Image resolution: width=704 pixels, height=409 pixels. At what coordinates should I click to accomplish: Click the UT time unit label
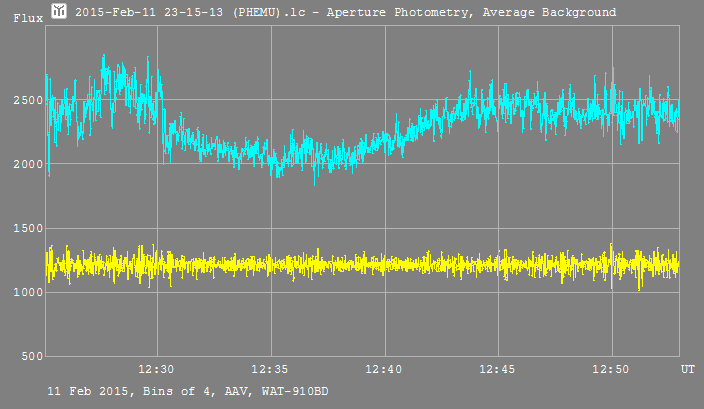[688, 370]
